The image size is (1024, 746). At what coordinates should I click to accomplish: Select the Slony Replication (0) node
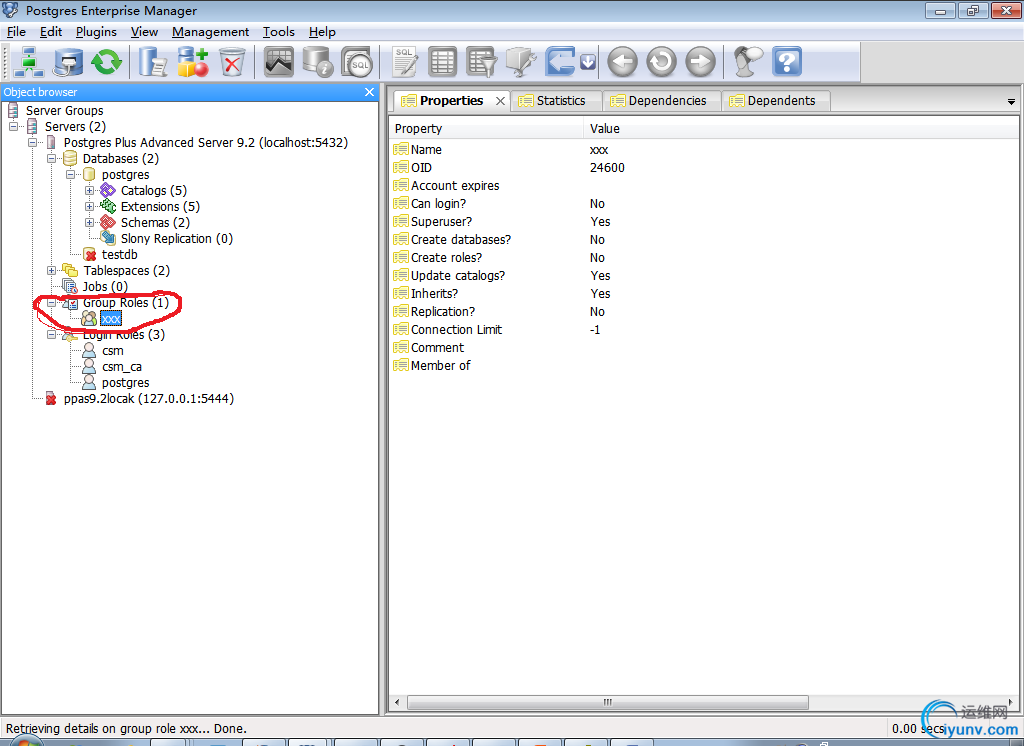pos(176,238)
